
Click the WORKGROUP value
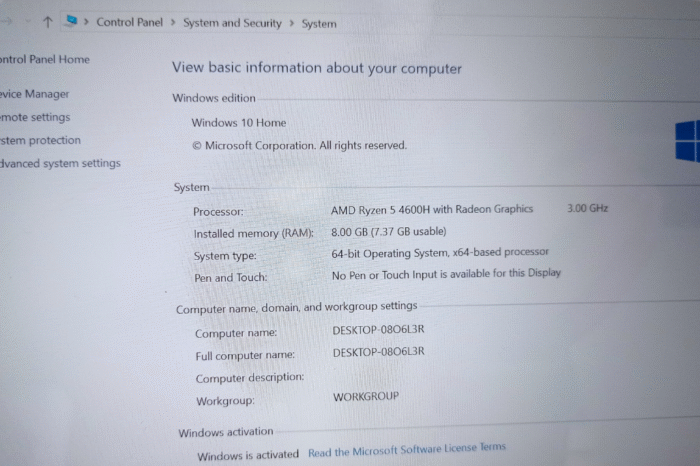(366, 397)
